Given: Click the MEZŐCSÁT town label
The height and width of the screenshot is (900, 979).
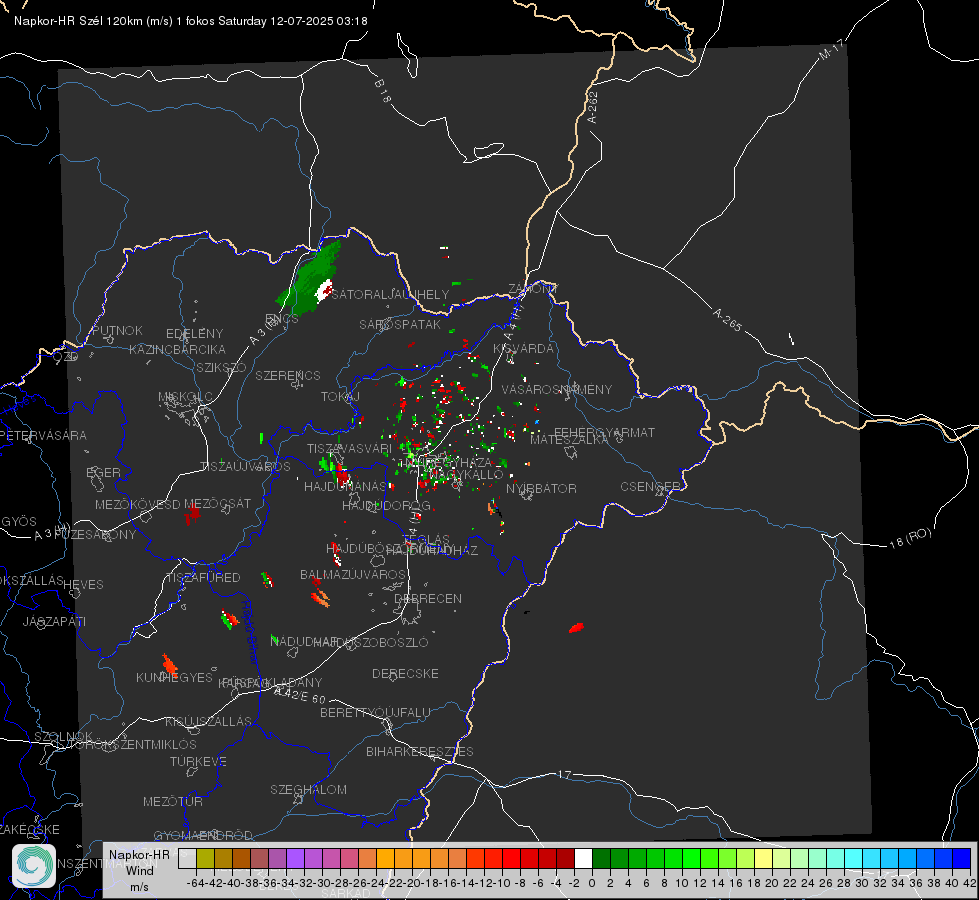Looking at the screenshot, I should [x=217, y=503].
